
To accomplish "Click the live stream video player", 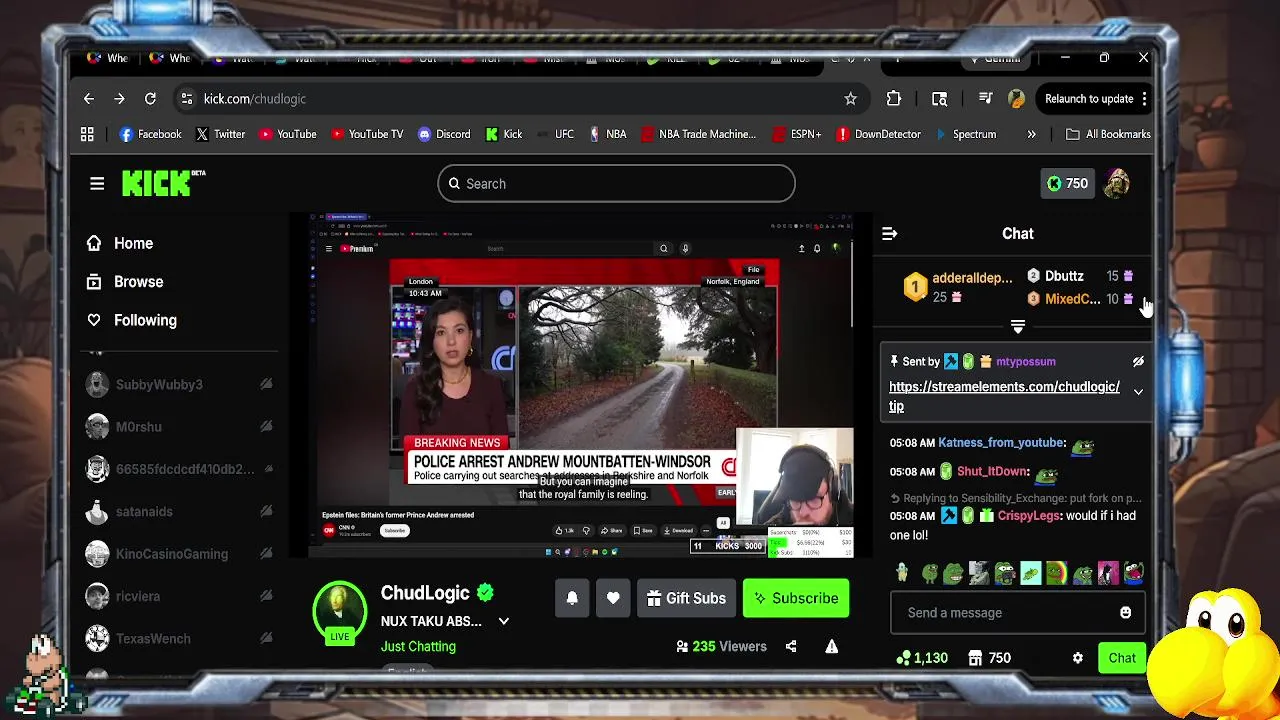I will click(582, 385).
